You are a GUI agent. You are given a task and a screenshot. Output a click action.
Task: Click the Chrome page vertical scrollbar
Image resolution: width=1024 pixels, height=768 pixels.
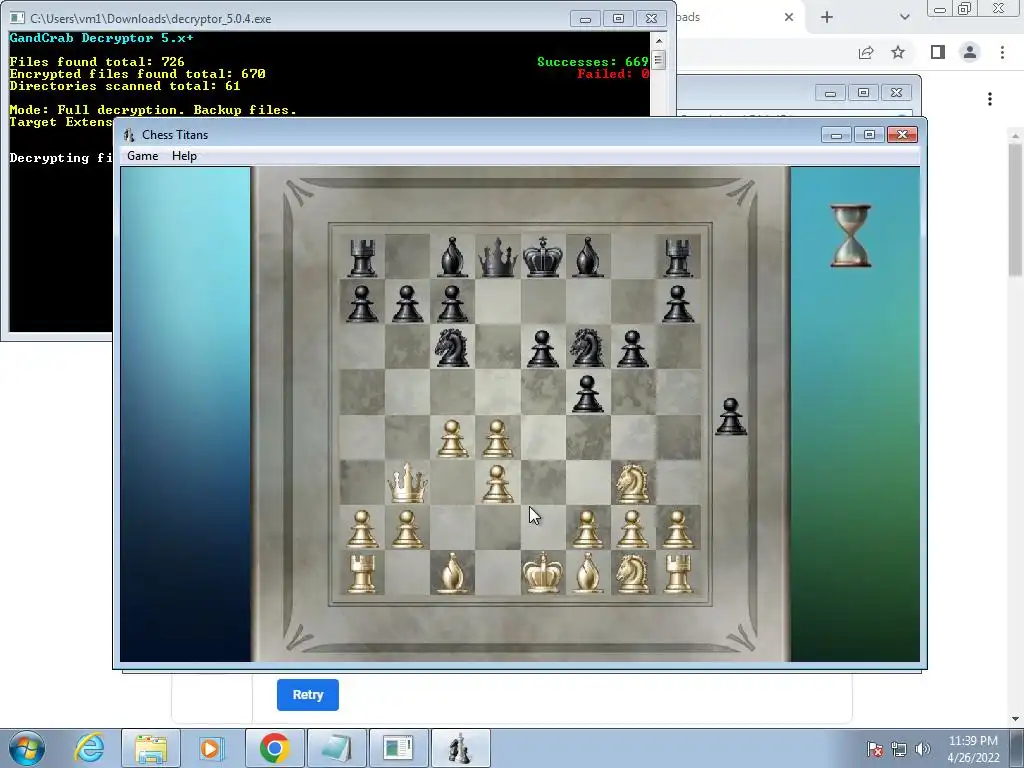point(1015,209)
